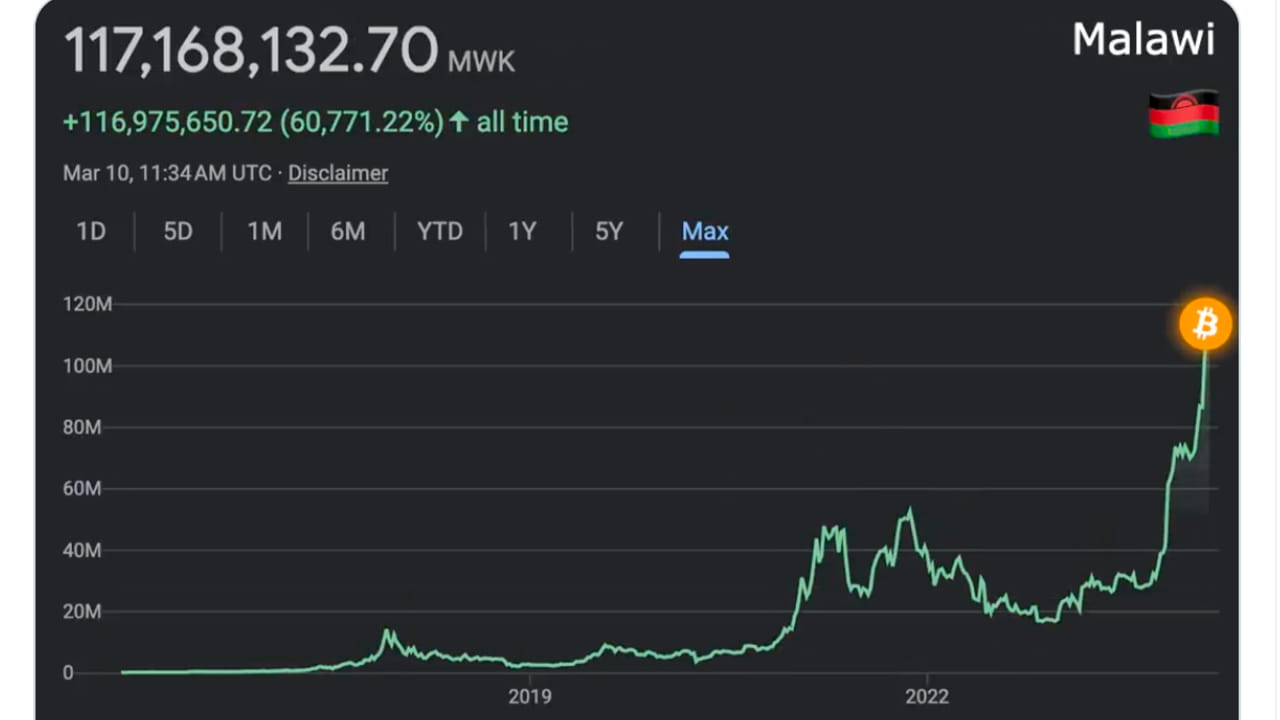Click the all time label text

pyautogui.click(x=522, y=122)
